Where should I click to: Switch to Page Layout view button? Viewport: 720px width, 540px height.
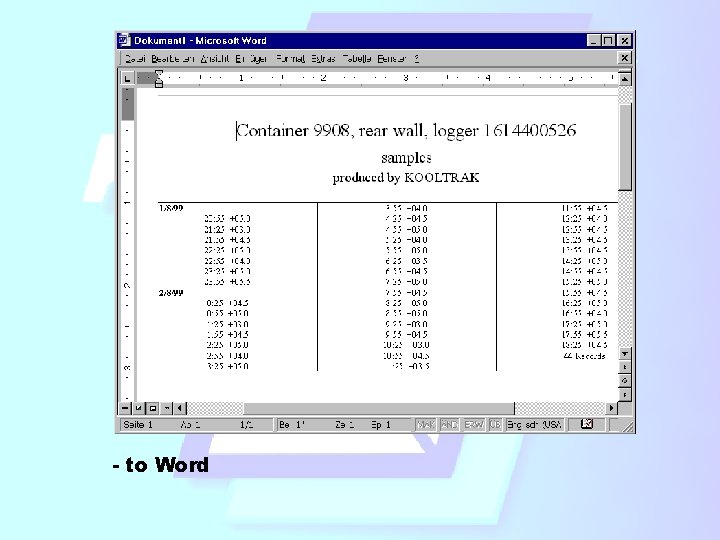point(153,408)
